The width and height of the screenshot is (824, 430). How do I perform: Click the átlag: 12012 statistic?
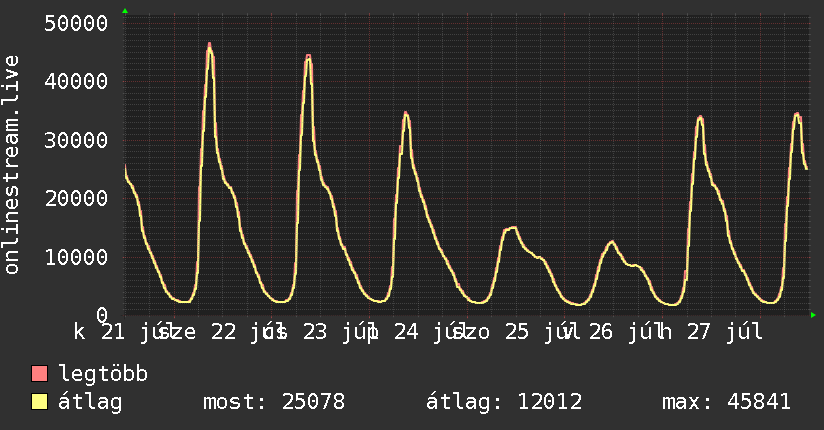(x=504, y=402)
